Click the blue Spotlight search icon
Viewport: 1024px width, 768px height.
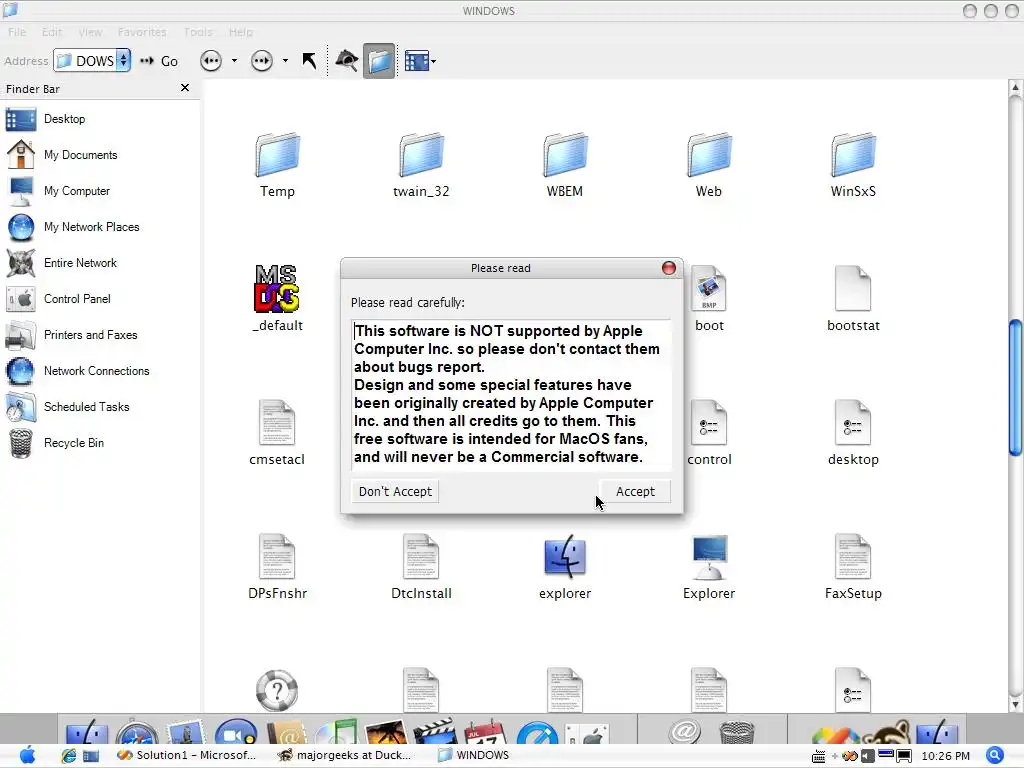point(995,755)
